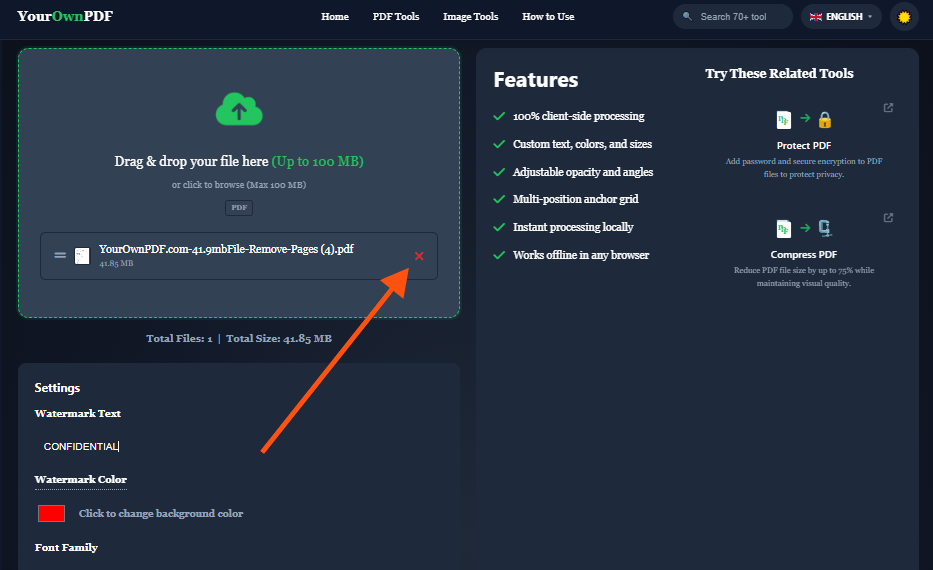Click the YourOwnPDF logo
The height and width of the screenshot is (570, 933).
coord(65,16)
